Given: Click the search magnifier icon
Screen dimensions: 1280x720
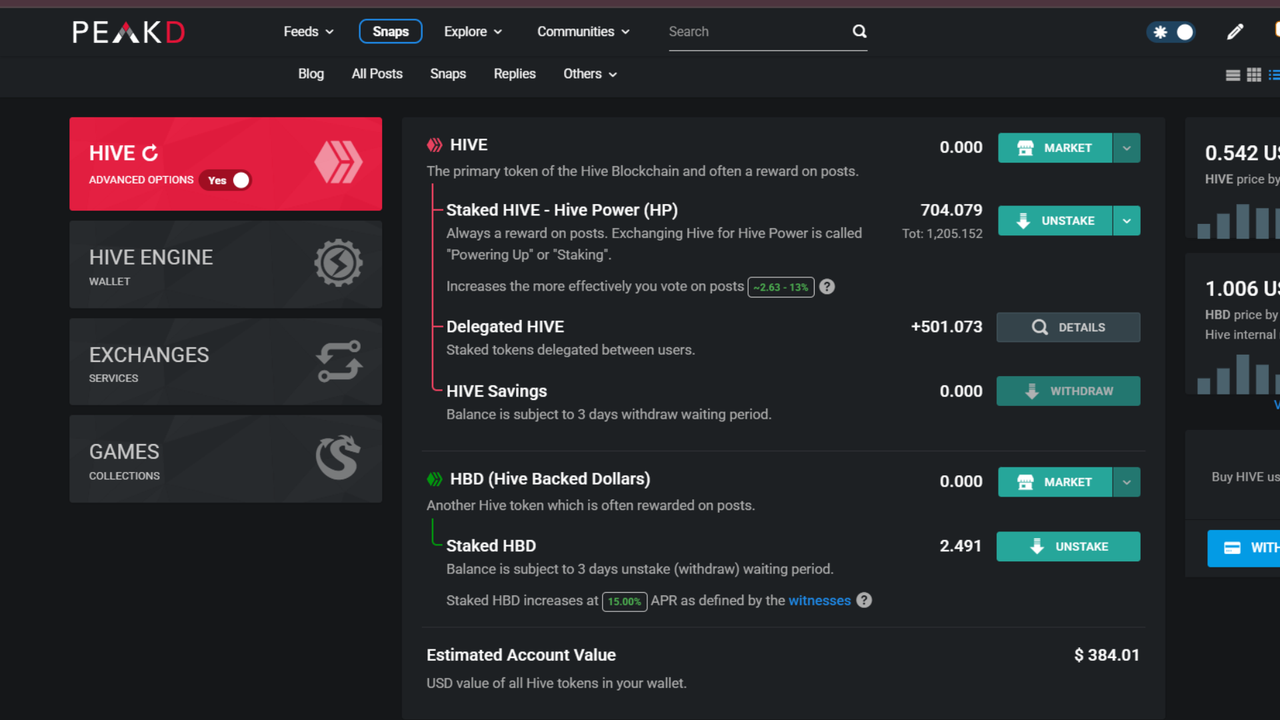Looking at the screenshot, I should [859, 31].
